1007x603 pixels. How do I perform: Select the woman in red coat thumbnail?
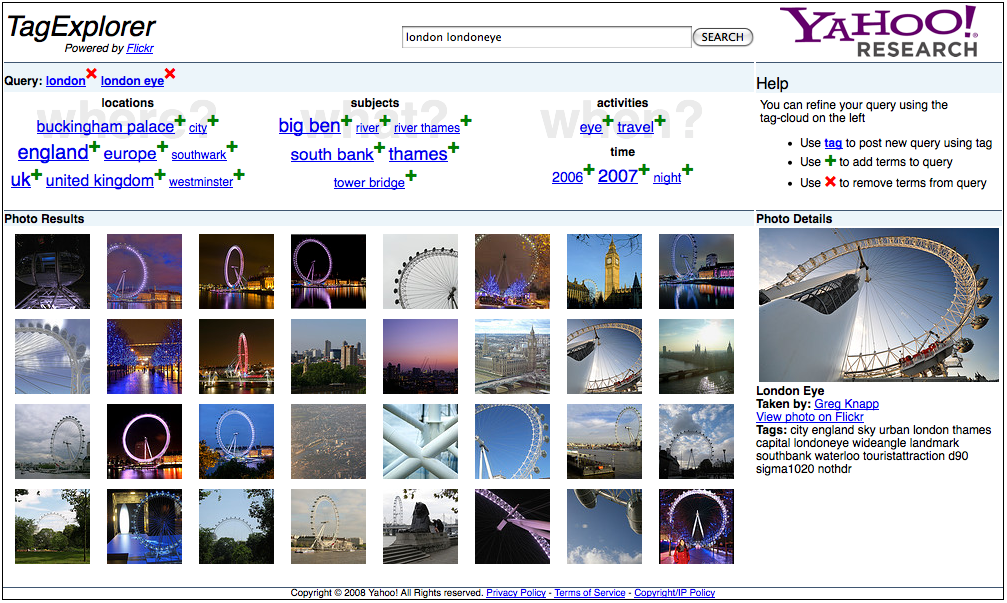(x=696, y=527)
